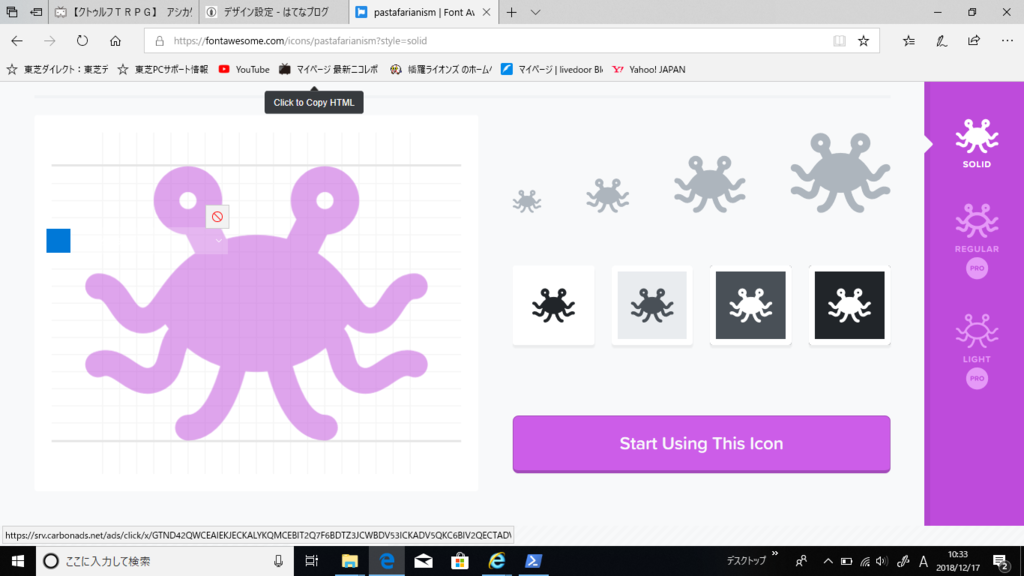
Task: Open the 東芝PCサポート情報 bookmark
Action: click(163, 69)
